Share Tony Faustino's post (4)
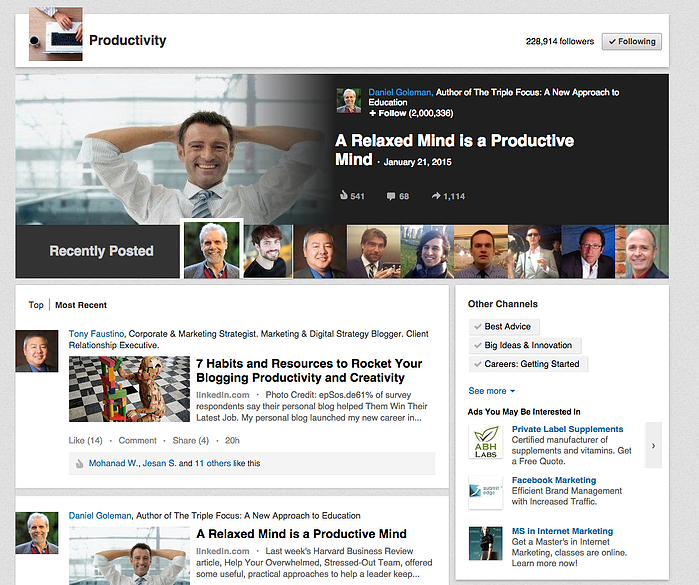 [190, 441]
